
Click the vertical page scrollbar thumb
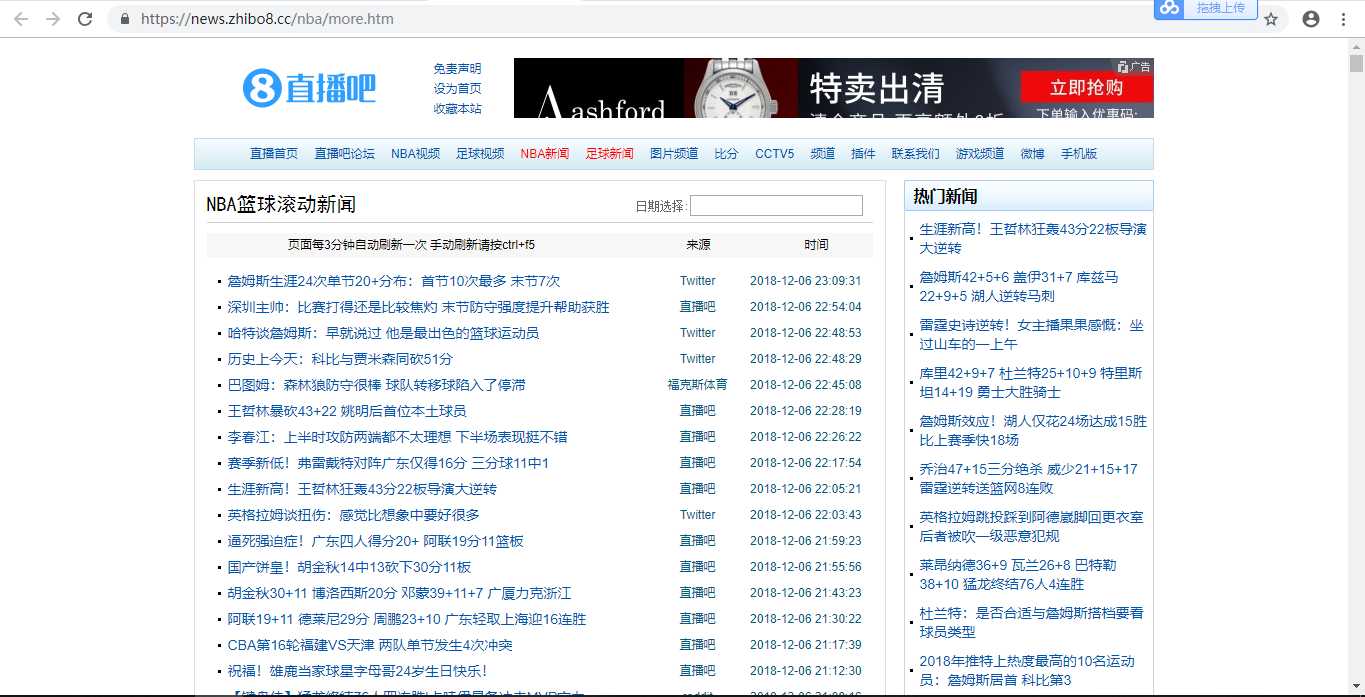tap(1356, 62)
